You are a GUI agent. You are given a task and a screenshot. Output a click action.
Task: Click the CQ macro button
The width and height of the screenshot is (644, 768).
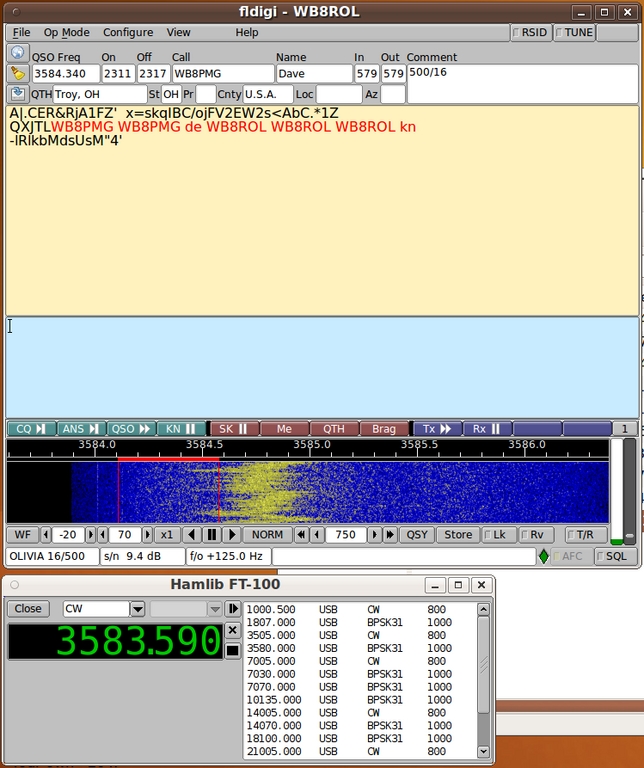click(x=30, y=429)
